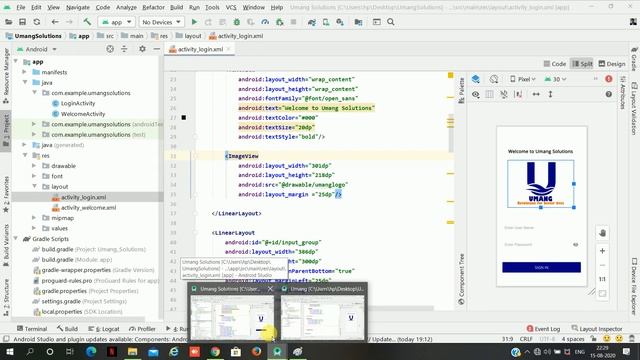Go back with the left arrow icon
640x360 pixels.
click(55, 22)
